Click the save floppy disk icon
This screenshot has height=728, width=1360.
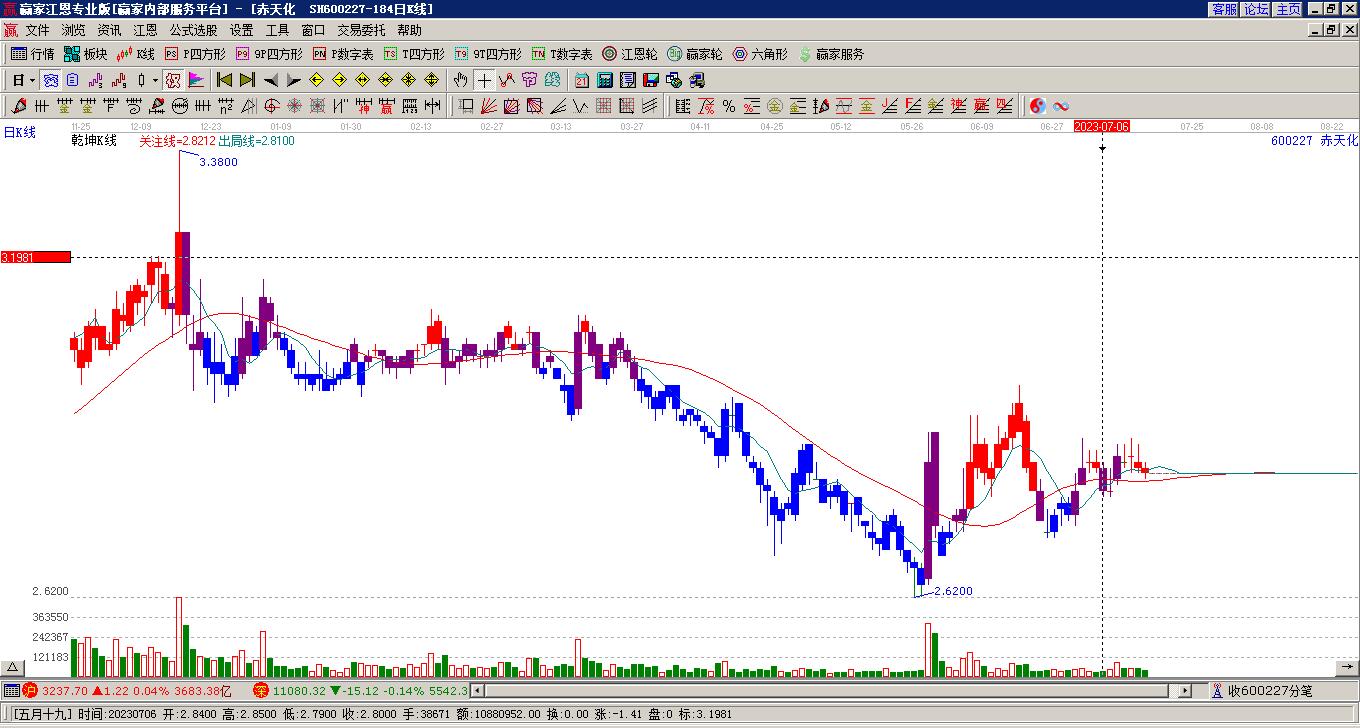[650, 80]
